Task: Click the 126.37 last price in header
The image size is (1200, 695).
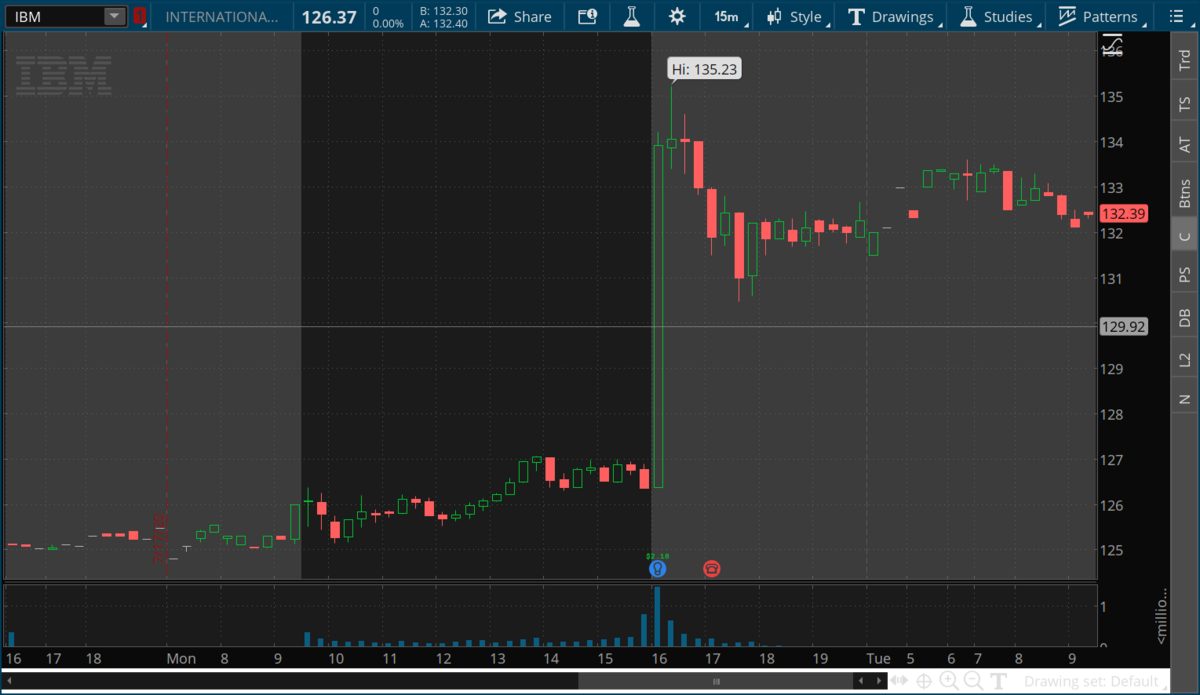Action: pos(329,16)
